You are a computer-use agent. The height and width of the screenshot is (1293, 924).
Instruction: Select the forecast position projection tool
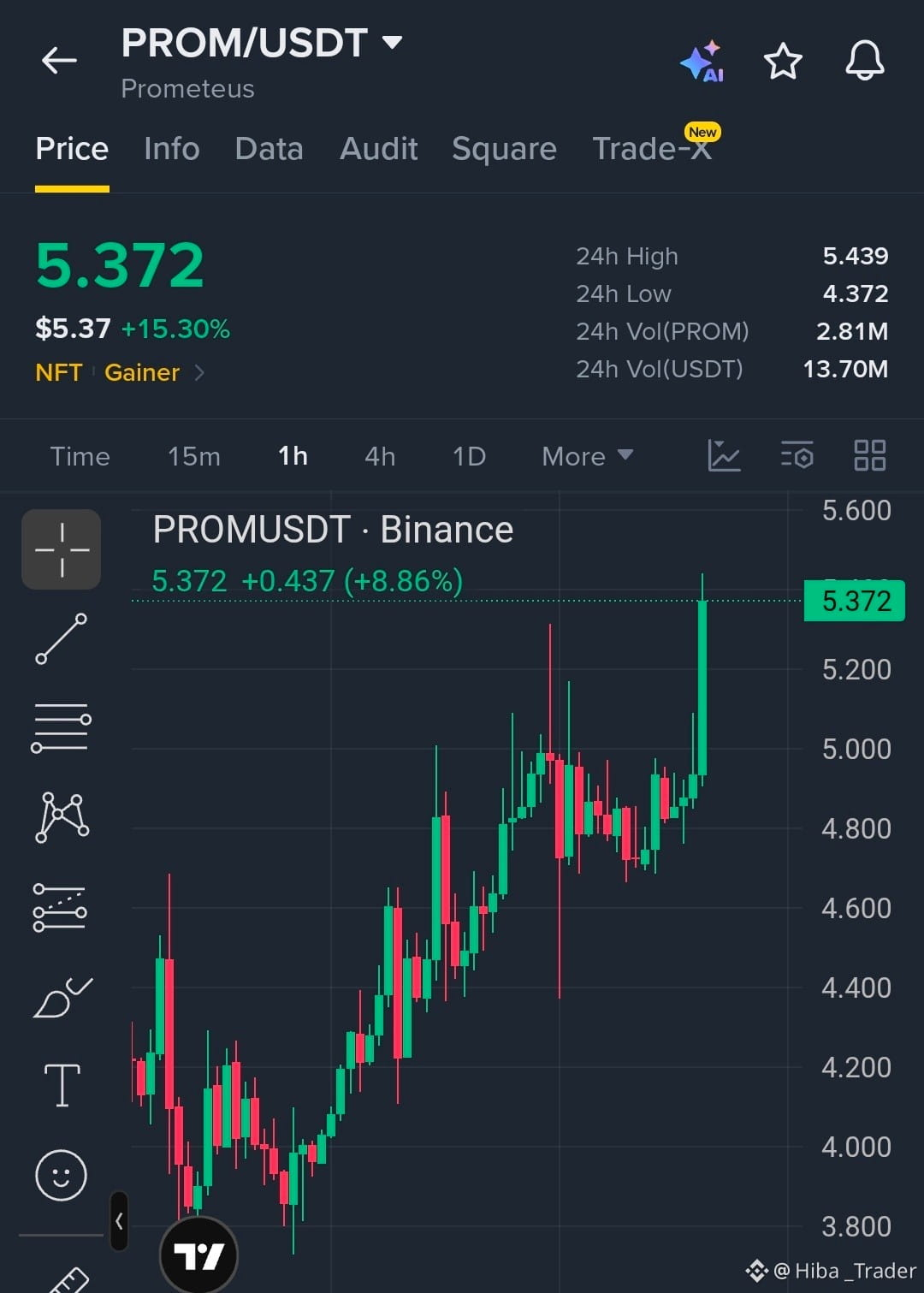tap(60, 907)
